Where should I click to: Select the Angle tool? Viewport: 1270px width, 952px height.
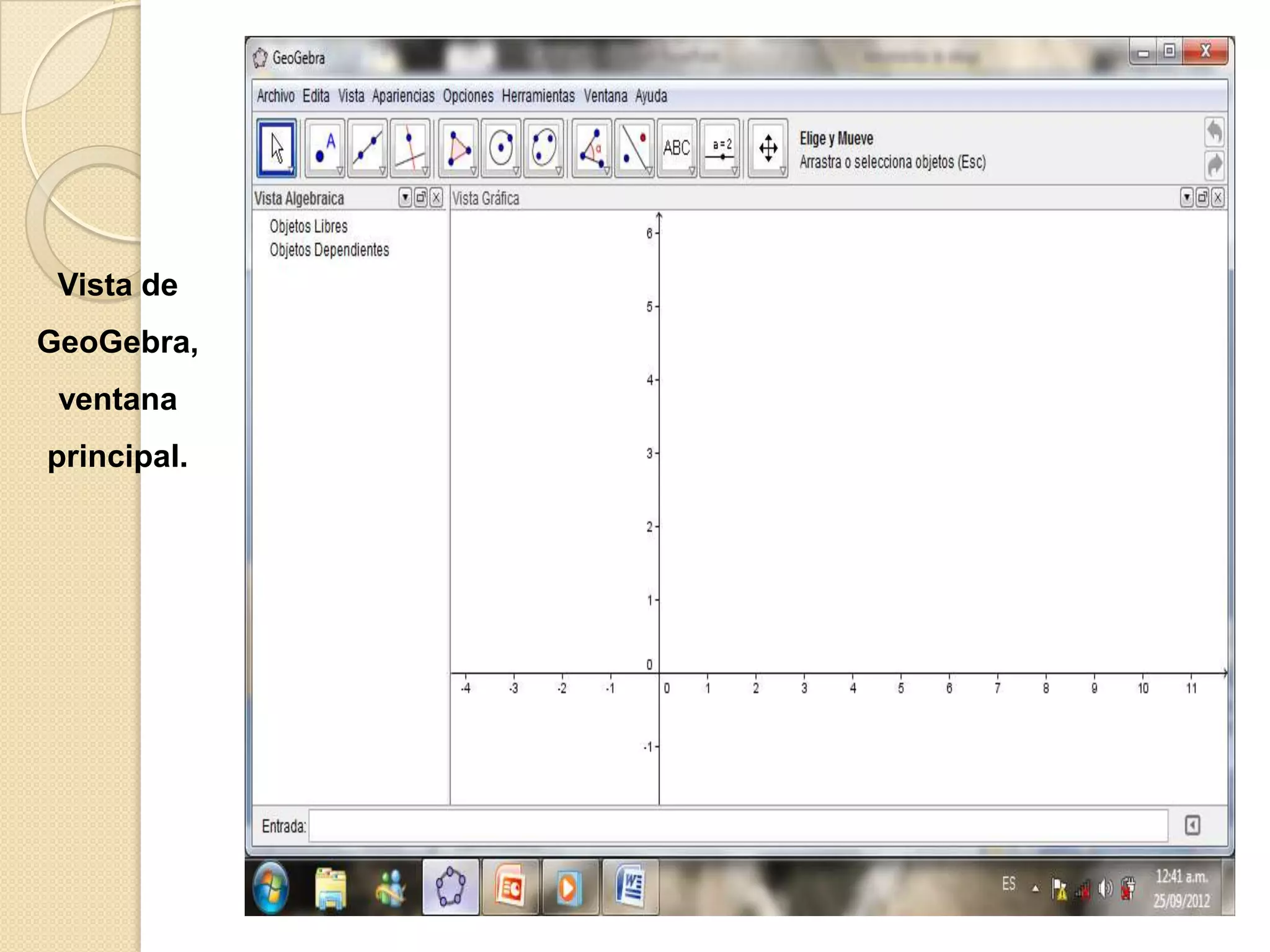[x=592, y=149]
